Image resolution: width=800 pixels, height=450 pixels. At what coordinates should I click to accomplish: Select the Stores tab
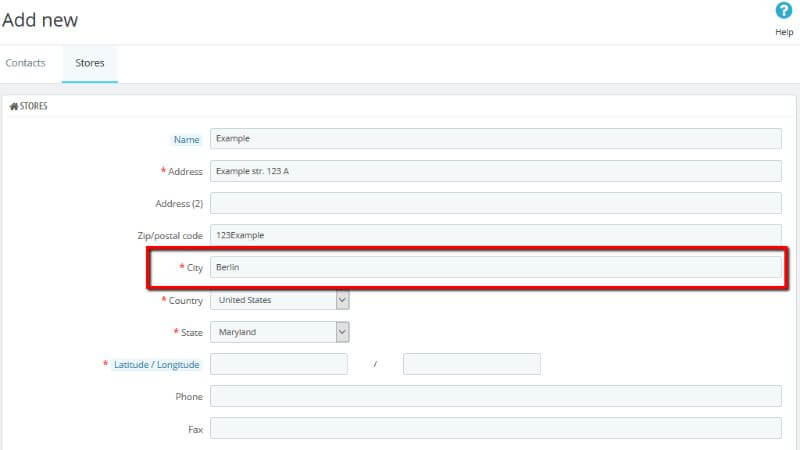(x=90, y=63)
